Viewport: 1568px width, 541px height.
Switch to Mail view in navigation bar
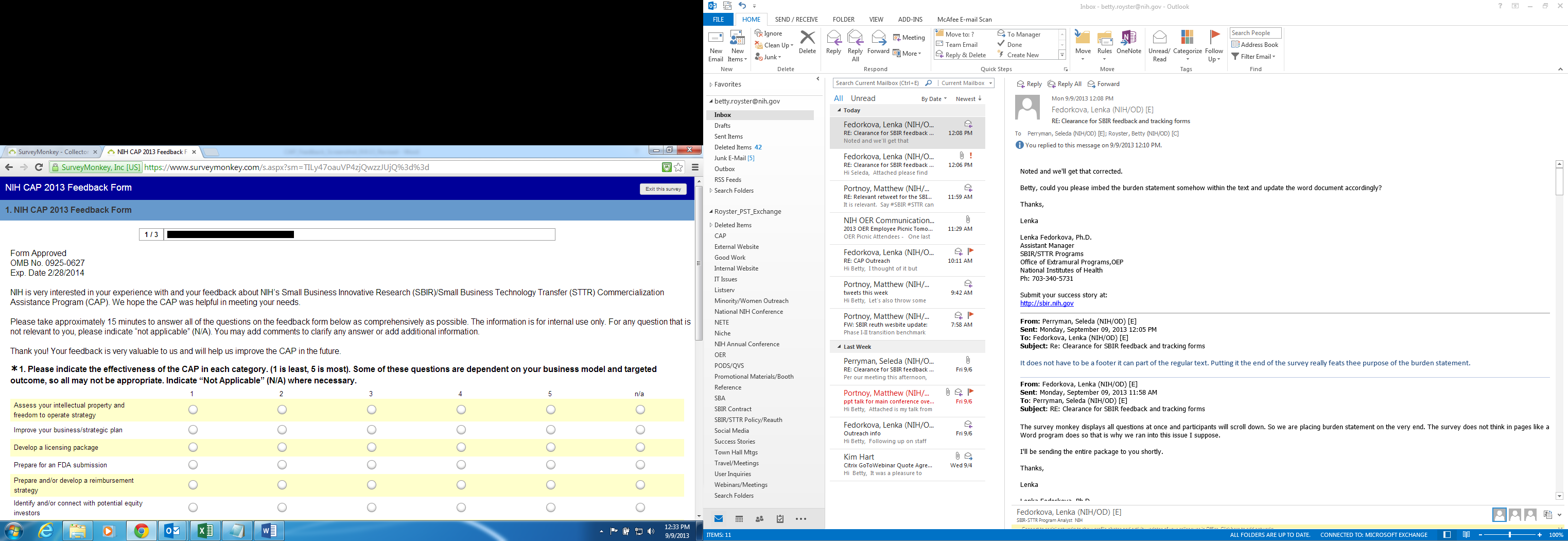718,519
